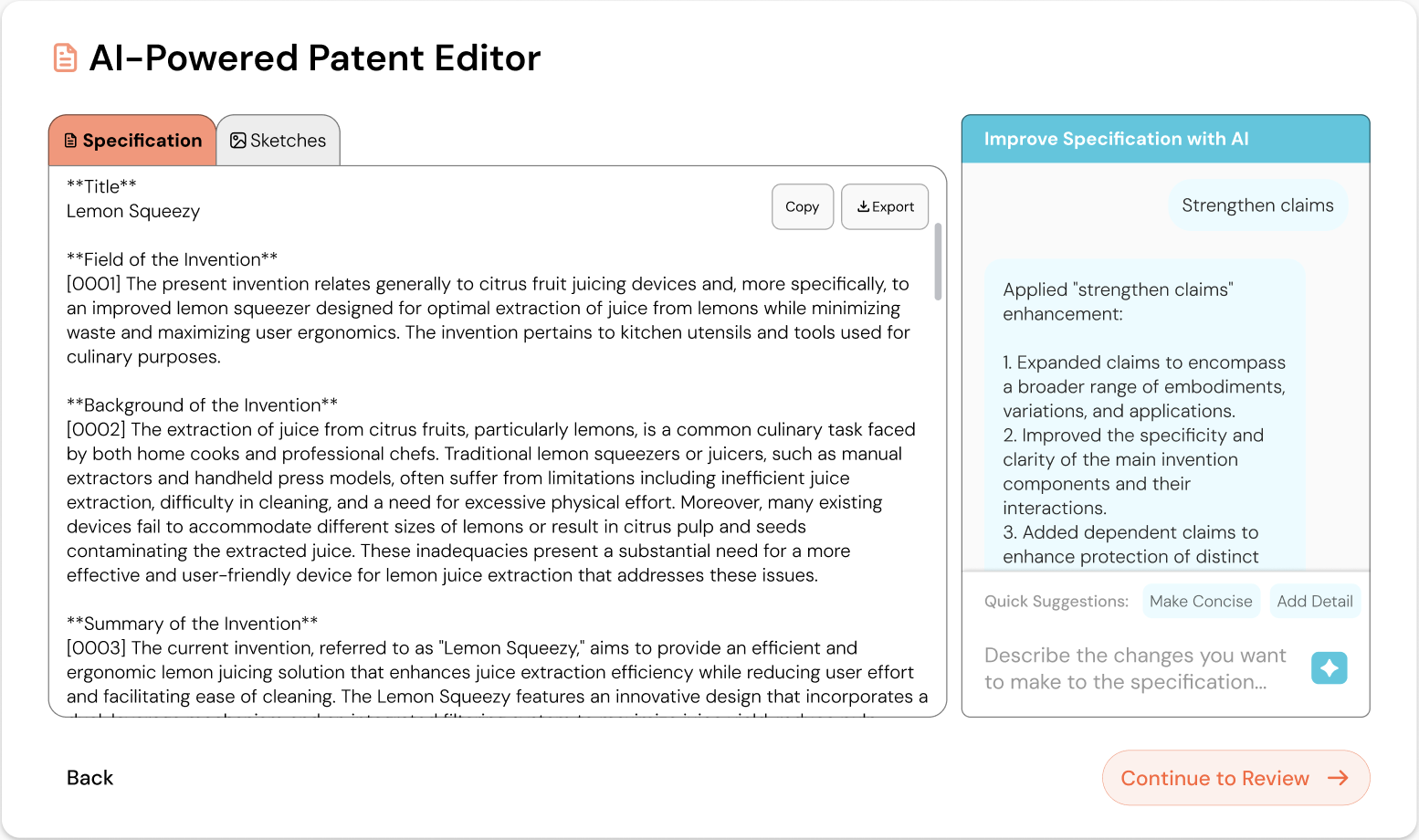1419x840 pixels.
Task: Click the sparkle icon beside the prompt box
Action: click(x=1330, y=667)
